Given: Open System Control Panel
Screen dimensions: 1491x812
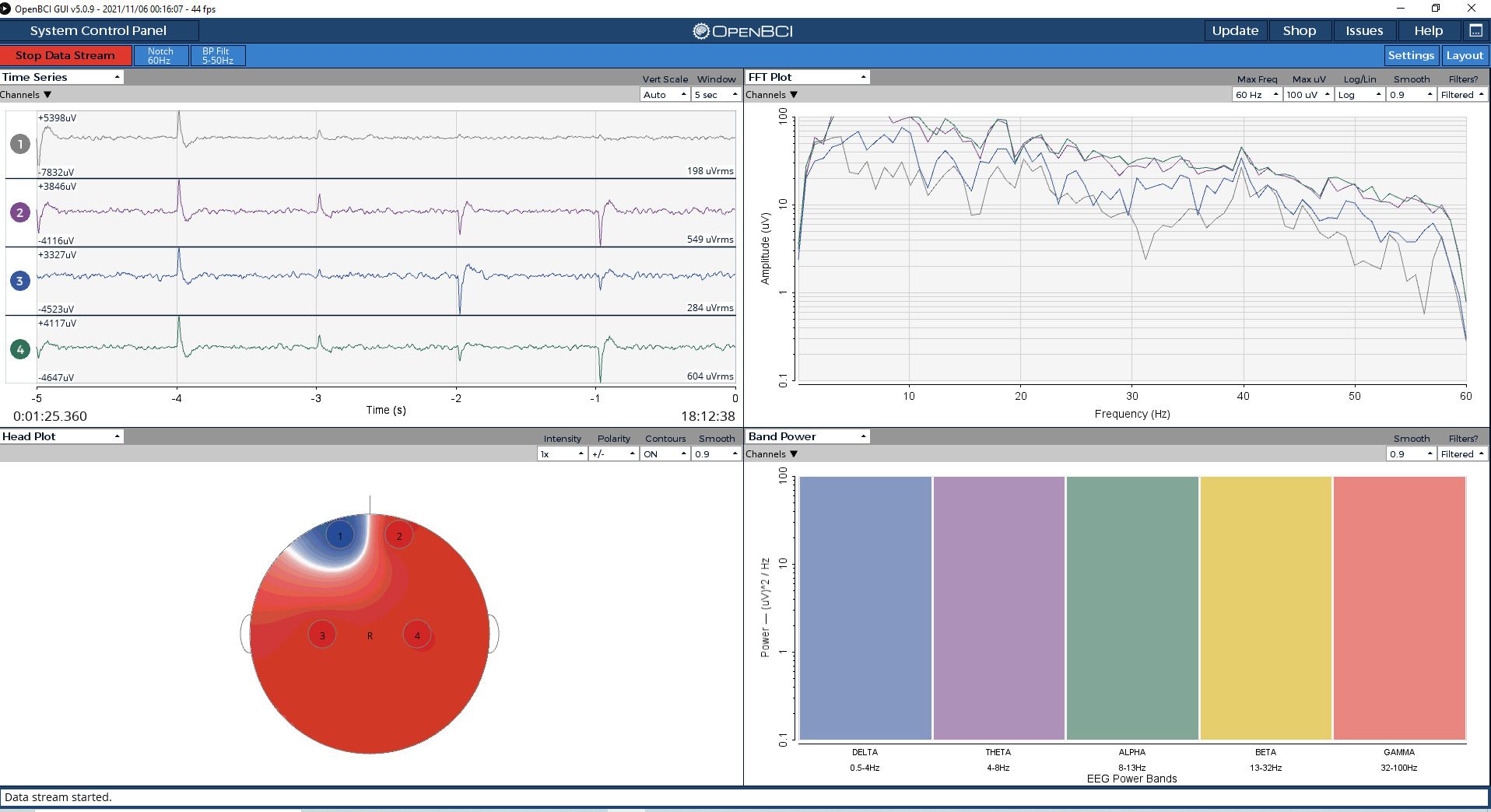Looking at the screenshot, I should click(99, 30).
